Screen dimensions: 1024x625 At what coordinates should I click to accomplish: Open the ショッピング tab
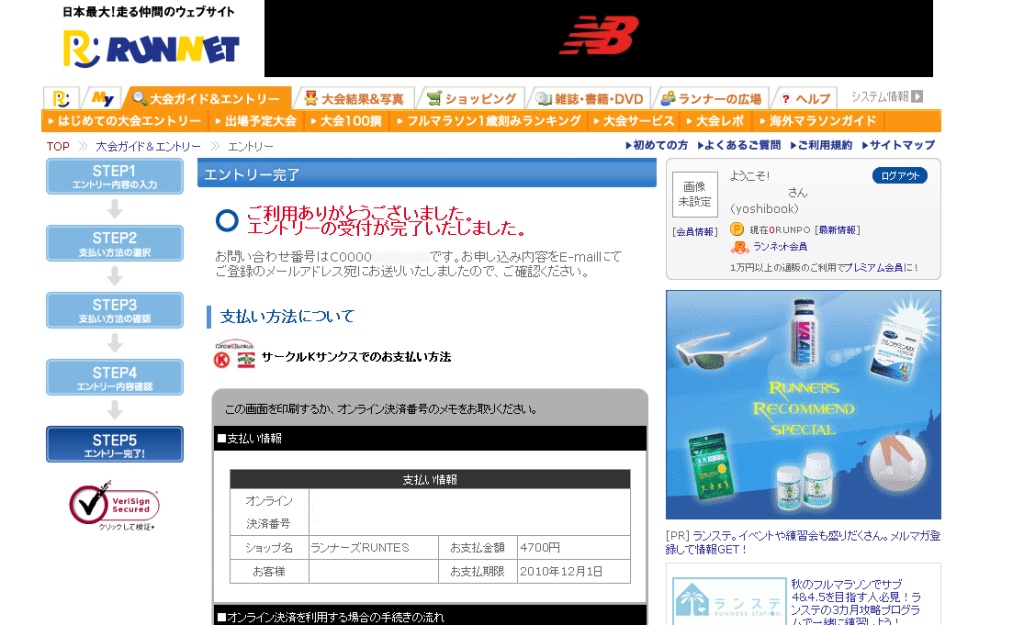click(x=471, y=99)
